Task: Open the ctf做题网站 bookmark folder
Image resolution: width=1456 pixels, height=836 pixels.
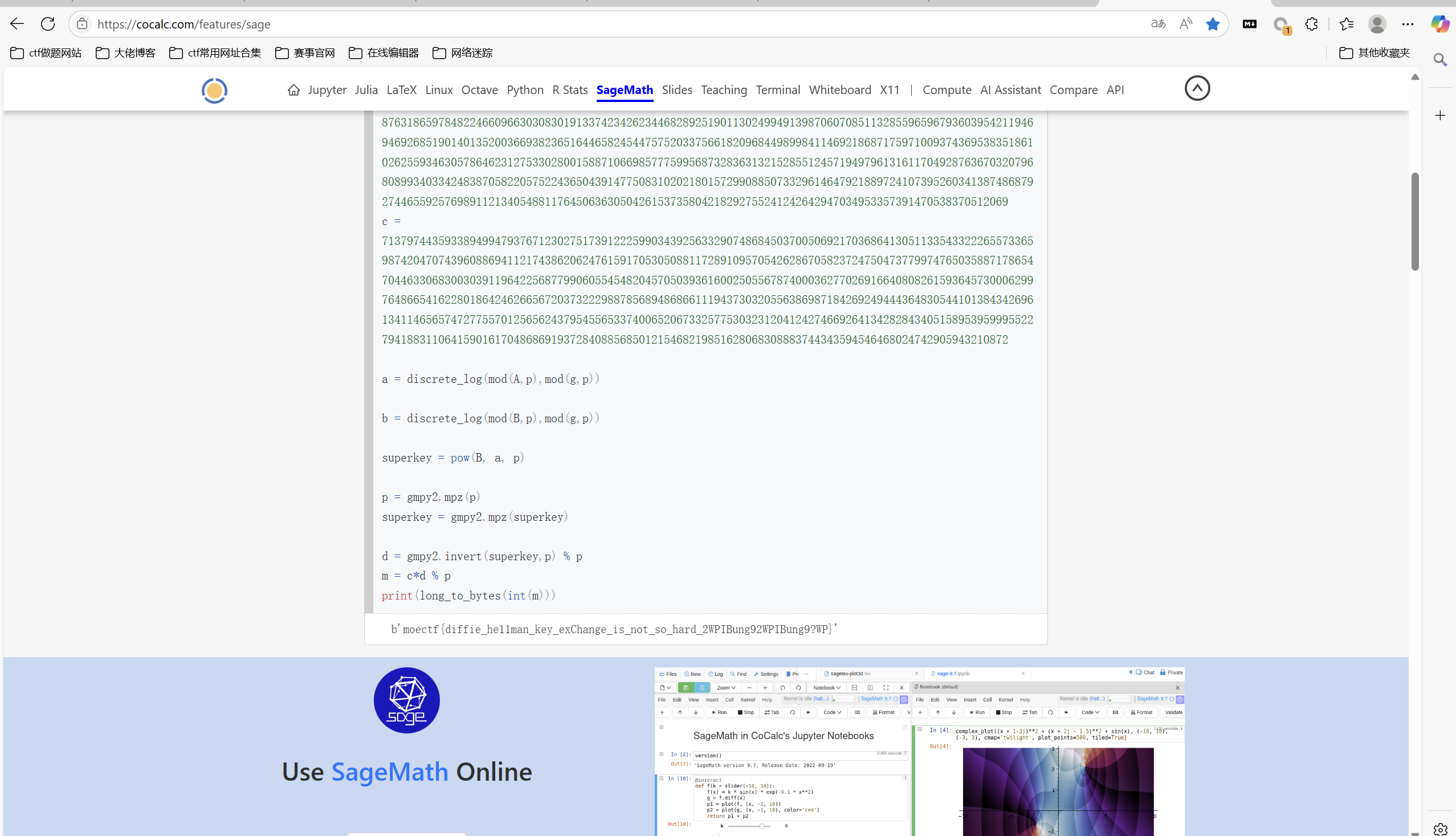Action: (46, 53)
